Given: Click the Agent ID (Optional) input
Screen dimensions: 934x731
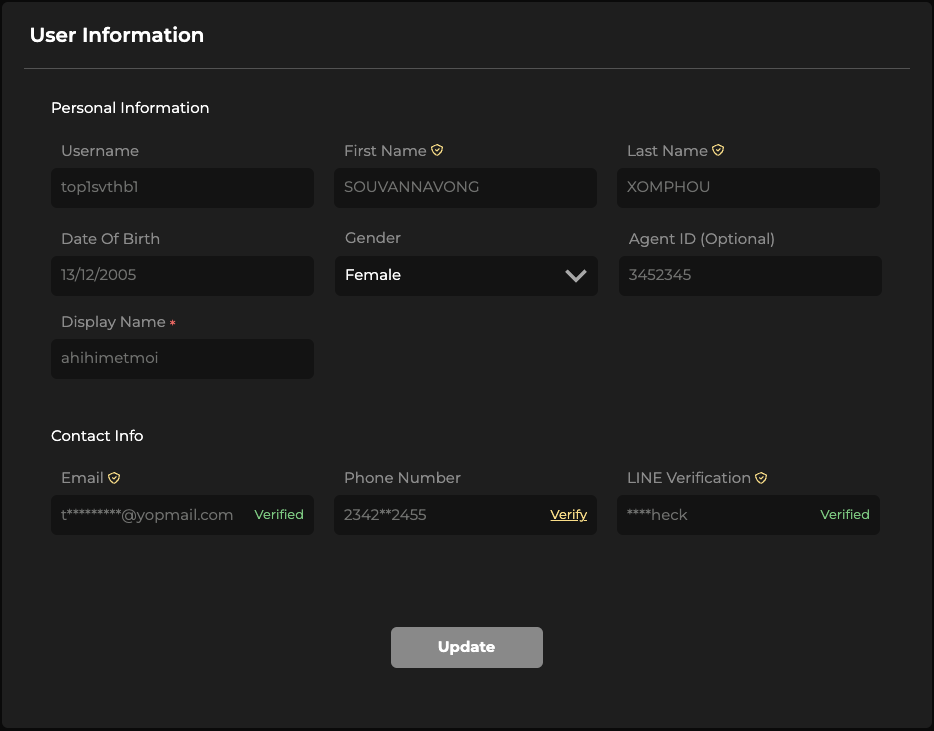Looking at the screenshot, I should (x=750, y=275).
